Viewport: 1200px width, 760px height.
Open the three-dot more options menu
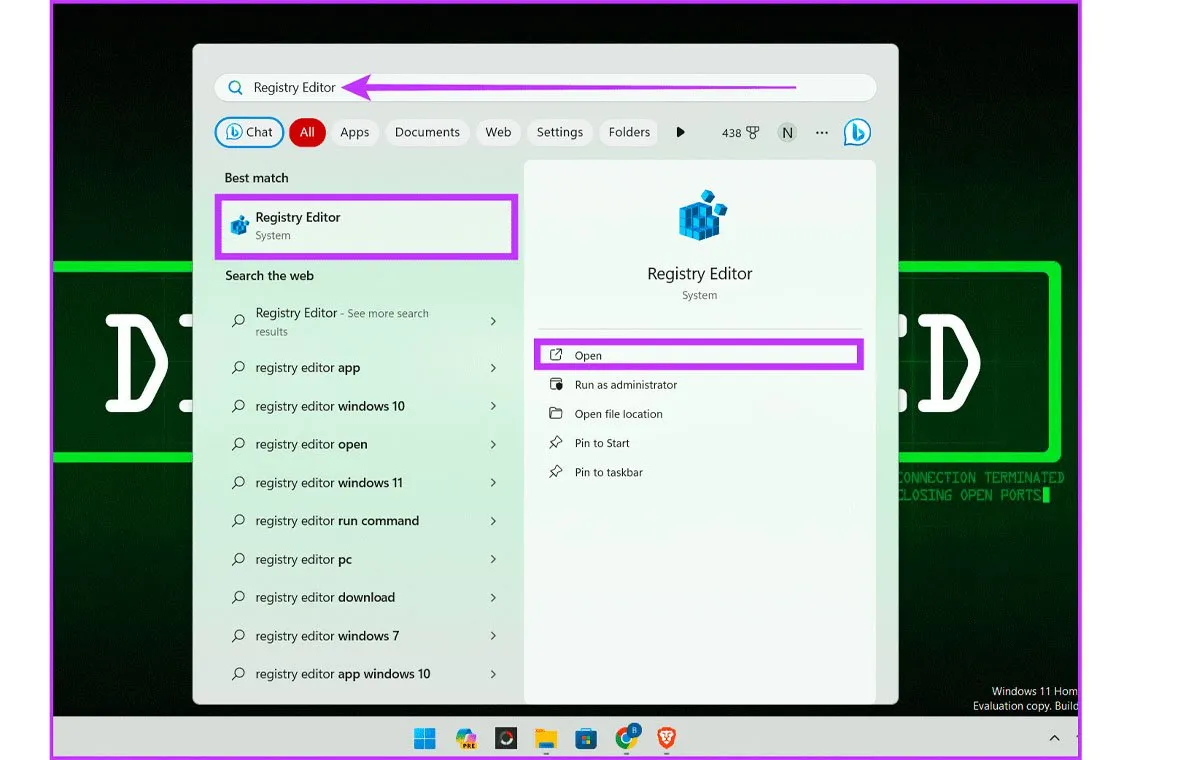click(821, 132)
